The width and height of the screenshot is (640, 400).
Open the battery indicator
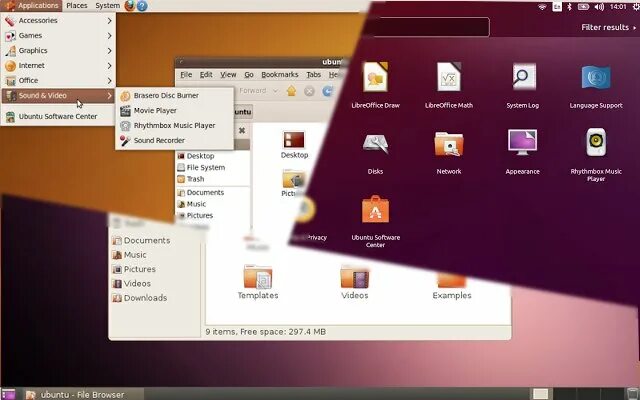click(583, 7)
